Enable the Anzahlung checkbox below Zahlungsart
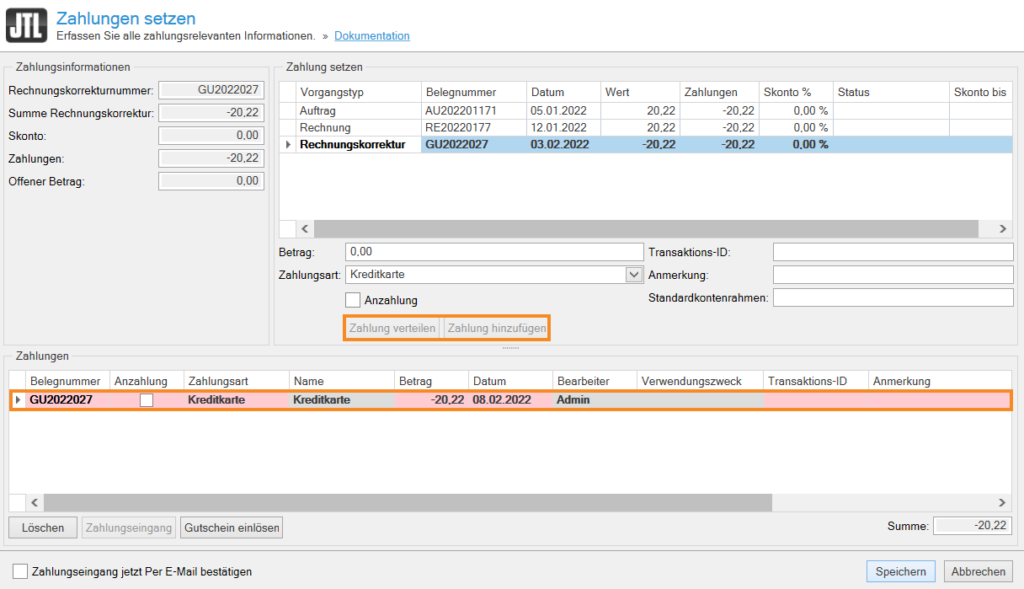1024x589 pixels. [x=353, y=300]
